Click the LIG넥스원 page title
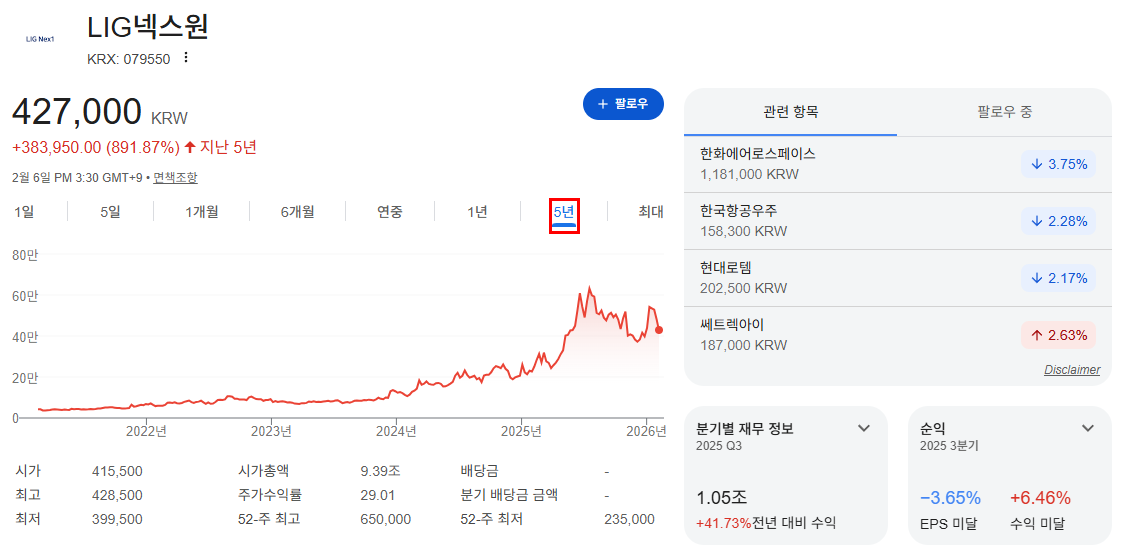 pos(148,27)
